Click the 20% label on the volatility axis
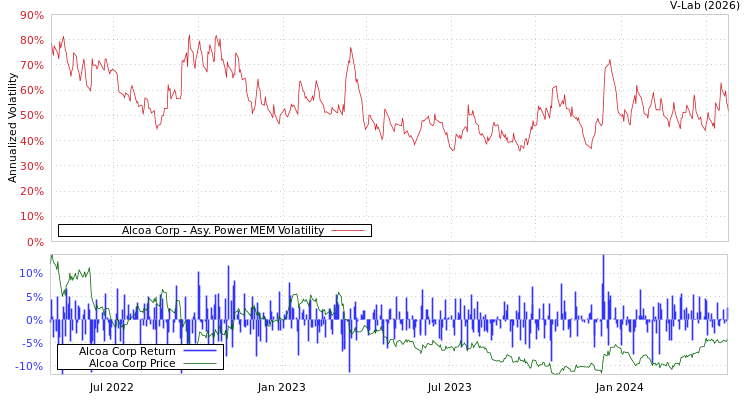 click(31, 191)
